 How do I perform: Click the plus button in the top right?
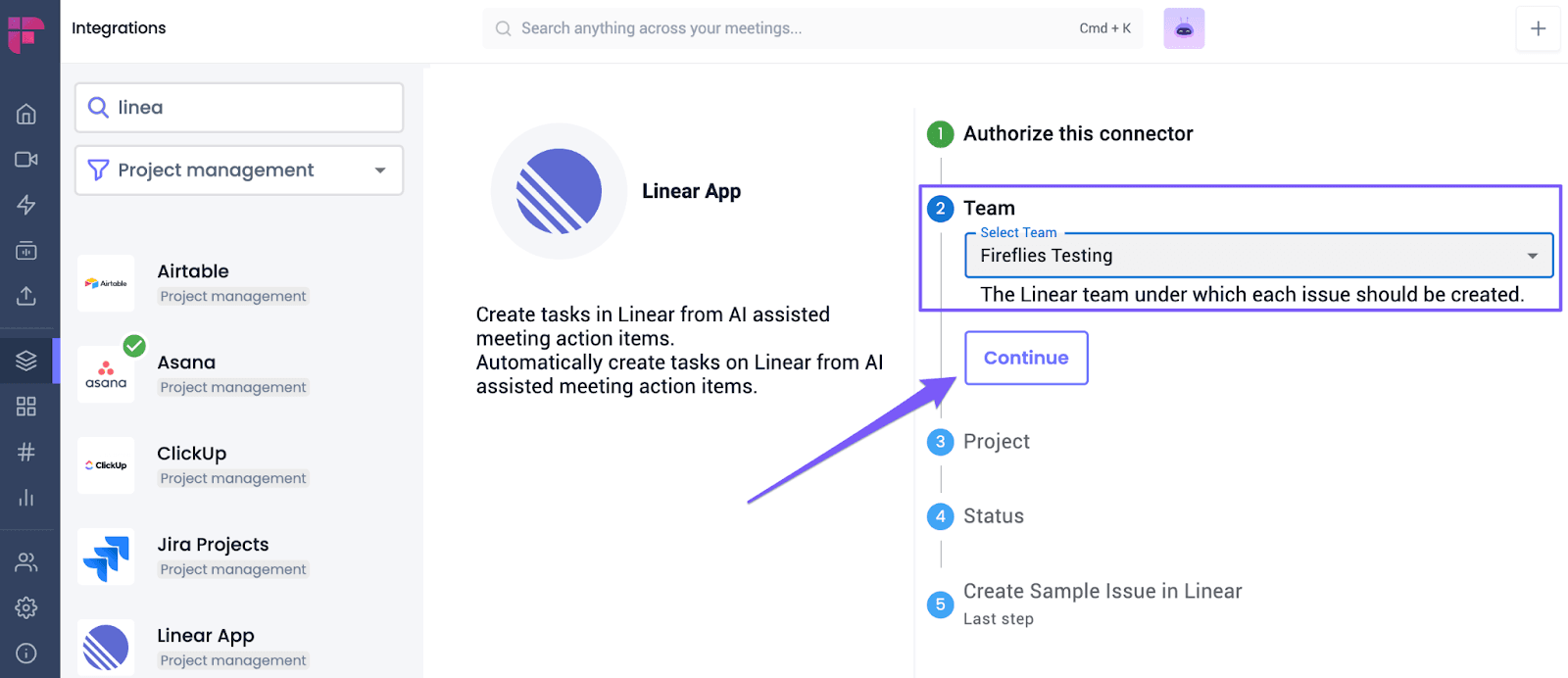(x=1539, y=28)
